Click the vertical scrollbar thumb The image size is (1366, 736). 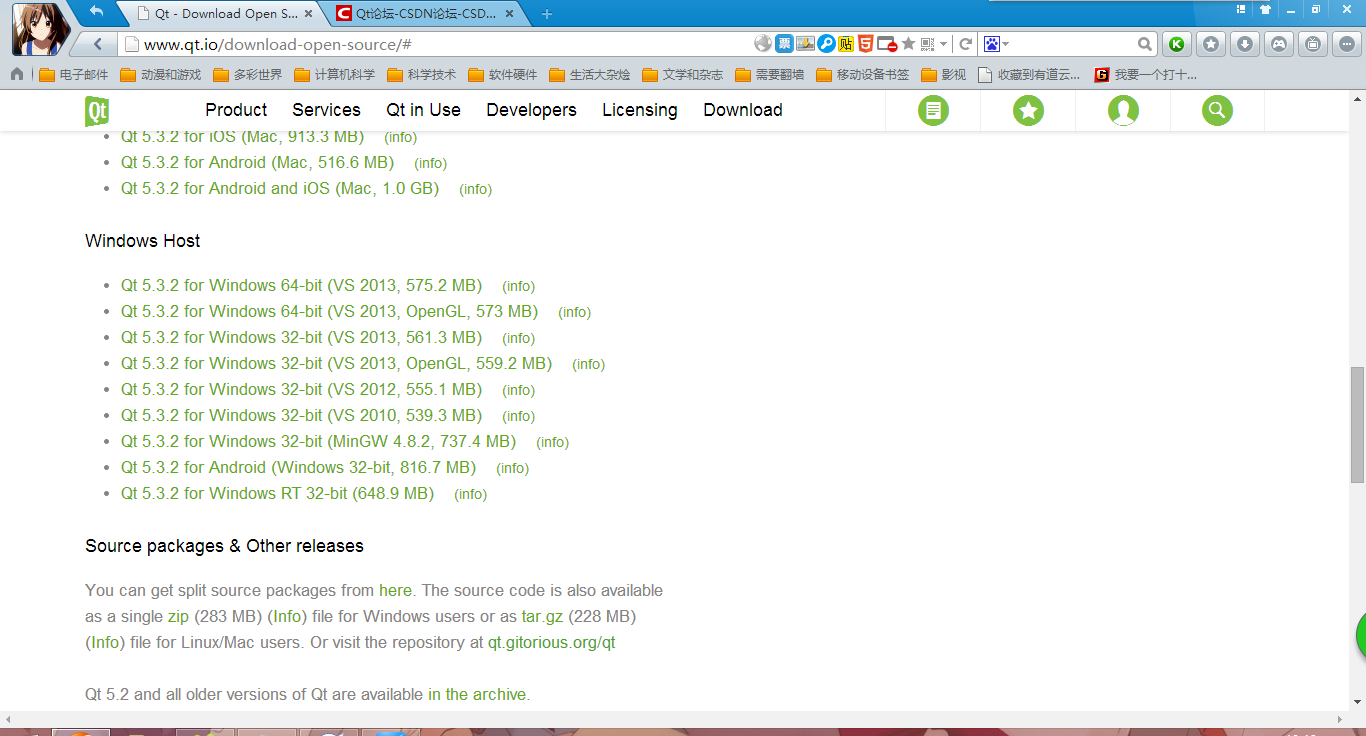tap(1357, 425)
